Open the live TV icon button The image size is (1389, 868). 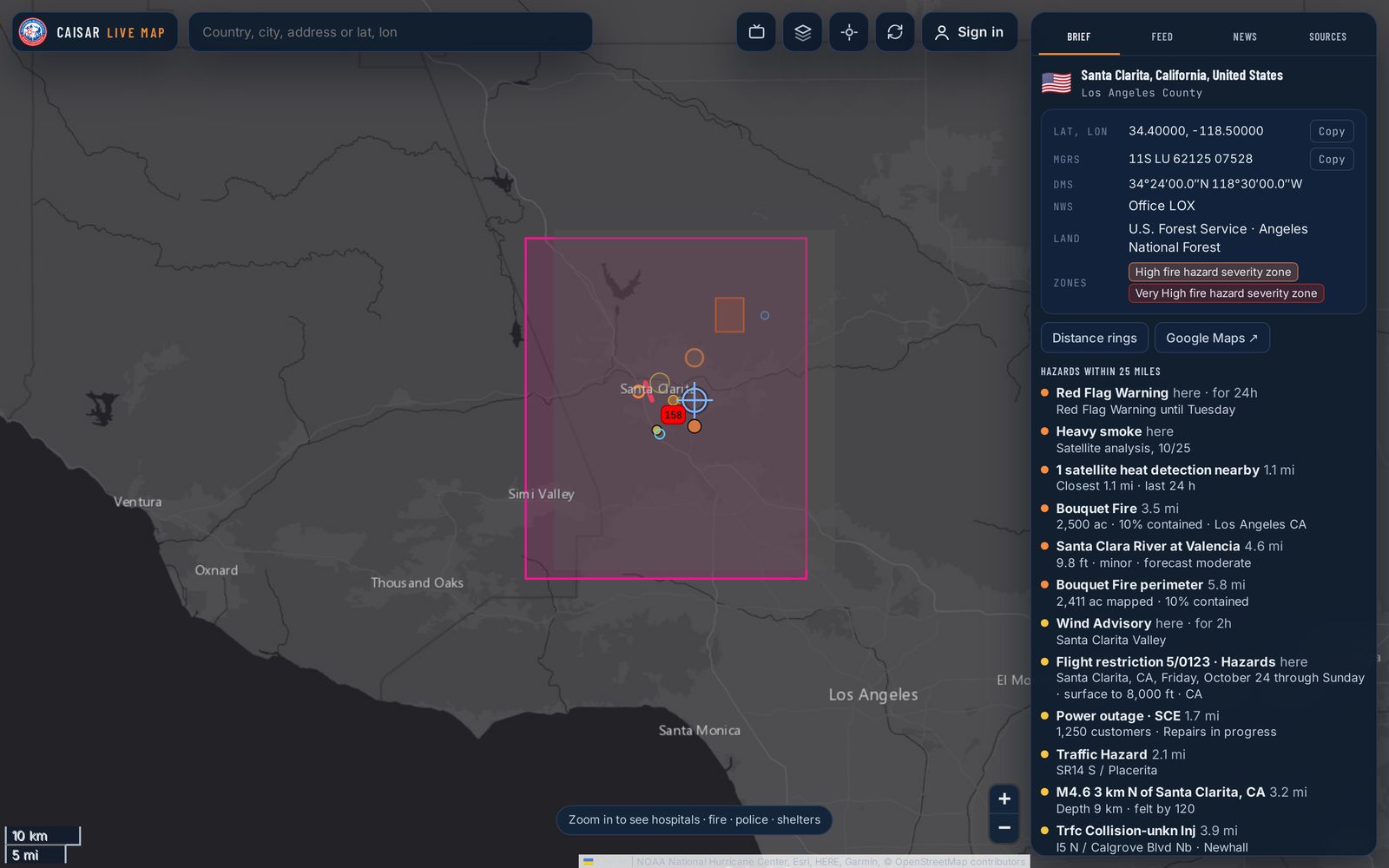[x=756, y=32]
